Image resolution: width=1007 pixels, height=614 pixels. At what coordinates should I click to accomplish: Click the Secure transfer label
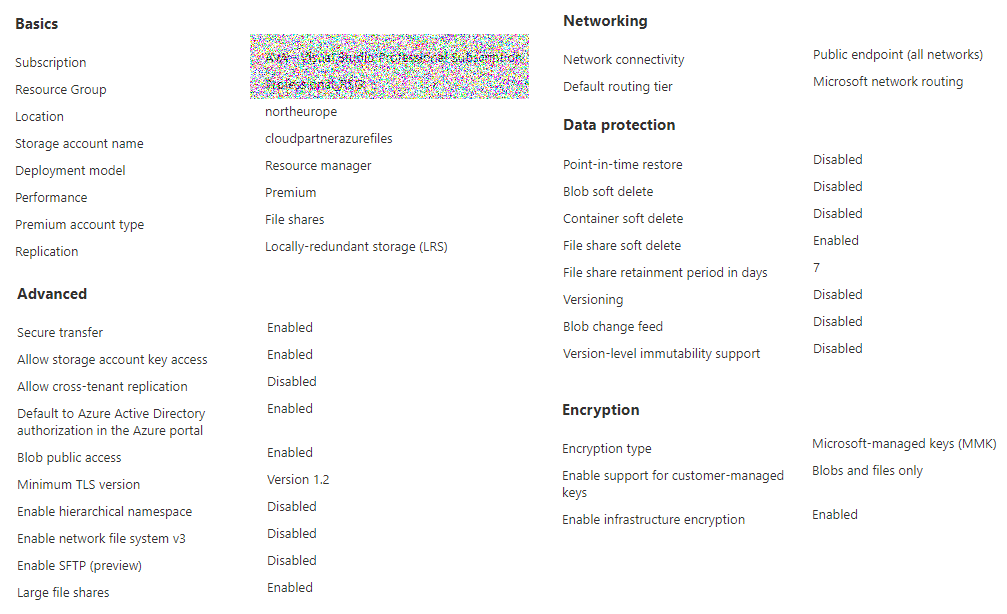pyautogui.click(x=60, y=333)
